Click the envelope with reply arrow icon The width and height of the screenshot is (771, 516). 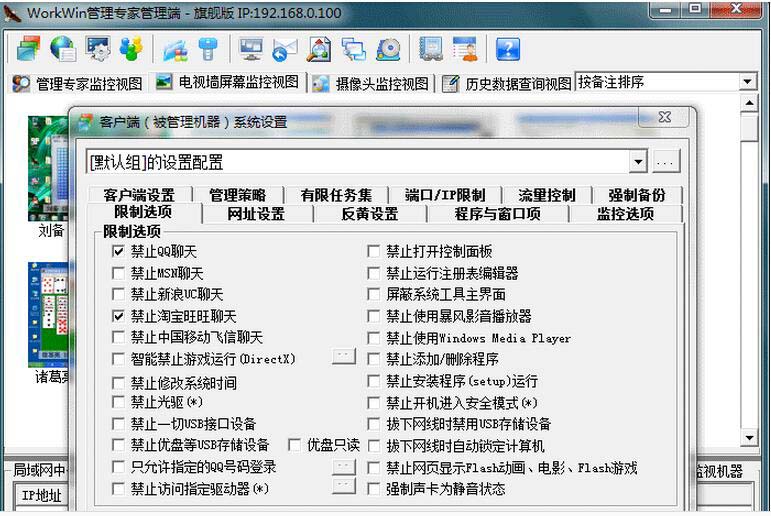coord(285,49)
